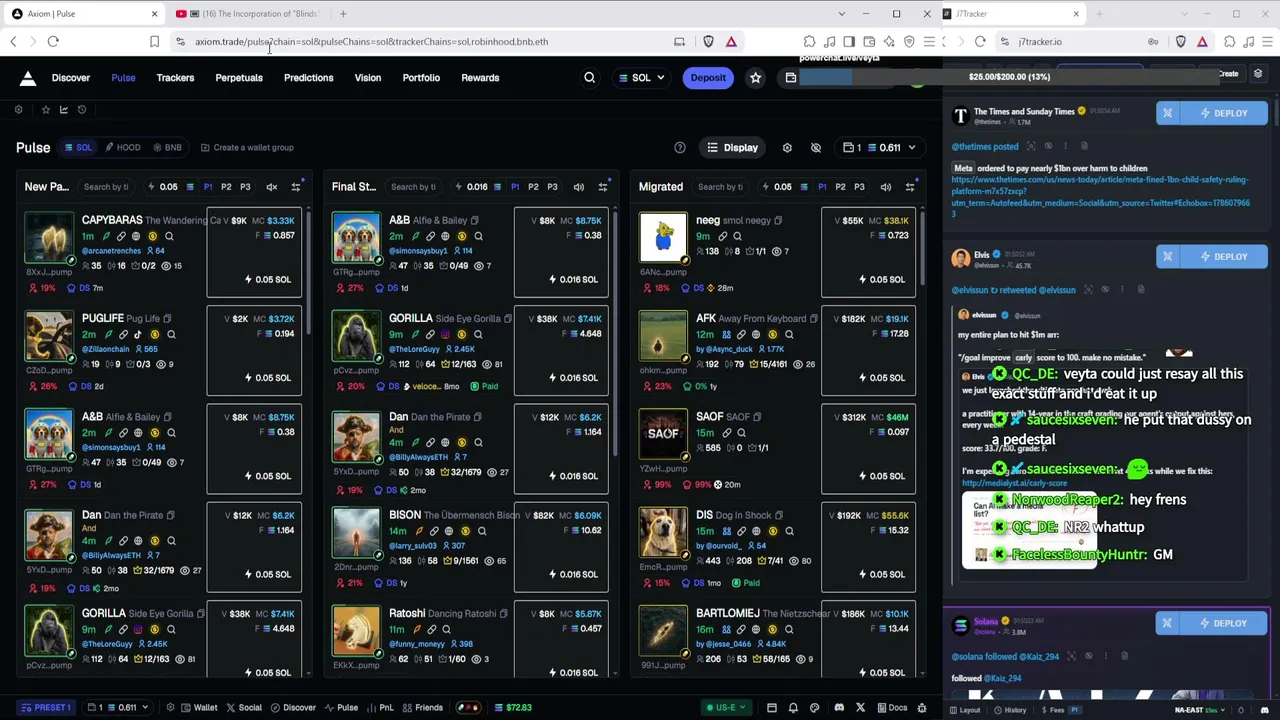Click the browser reload icon for Axiom tab

tap(53, 42)
